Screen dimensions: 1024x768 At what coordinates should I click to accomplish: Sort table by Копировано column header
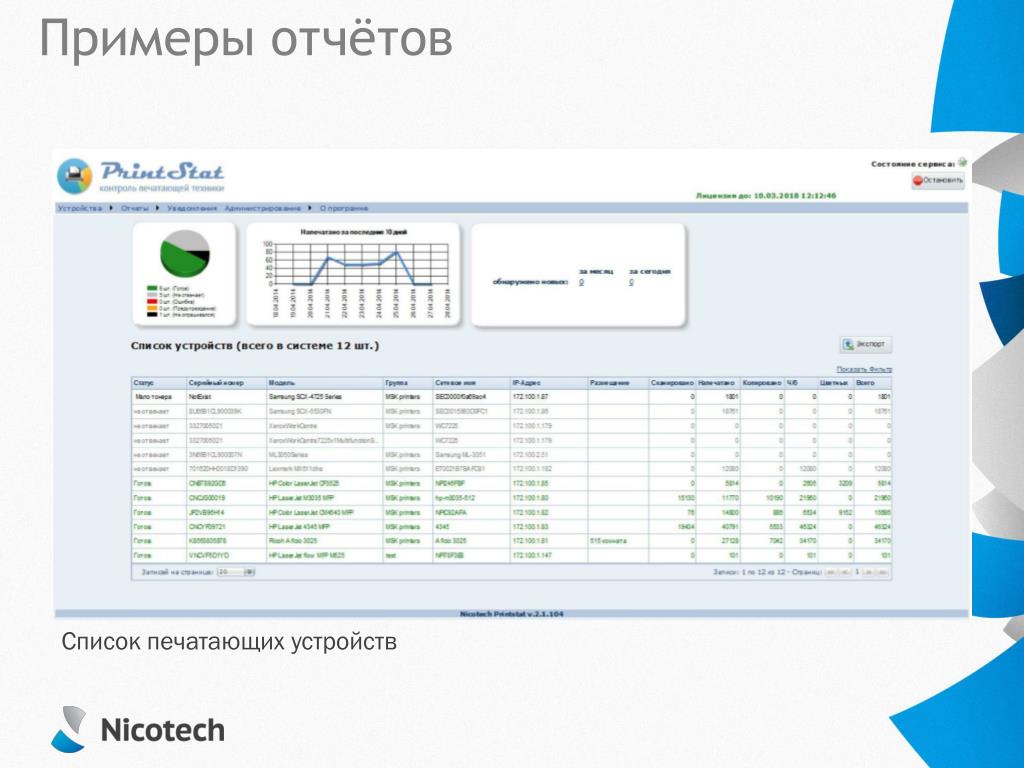coord(762,383)
